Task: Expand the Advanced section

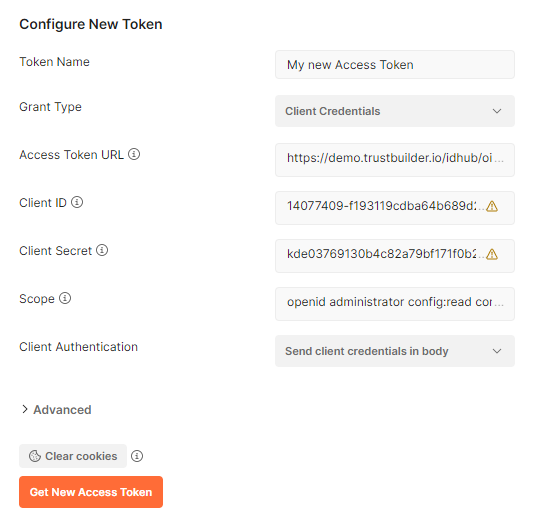Action: point(56,410)
